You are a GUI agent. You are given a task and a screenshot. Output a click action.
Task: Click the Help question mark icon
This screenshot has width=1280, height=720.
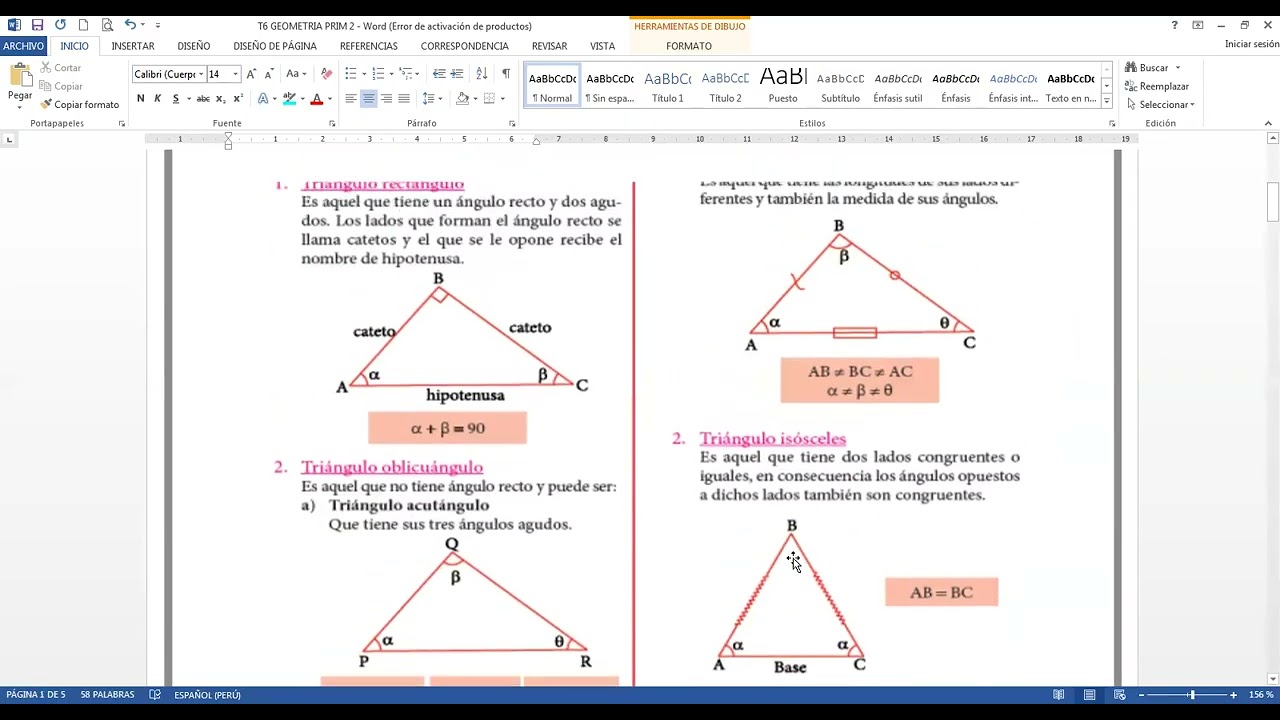coord(1174,25)
